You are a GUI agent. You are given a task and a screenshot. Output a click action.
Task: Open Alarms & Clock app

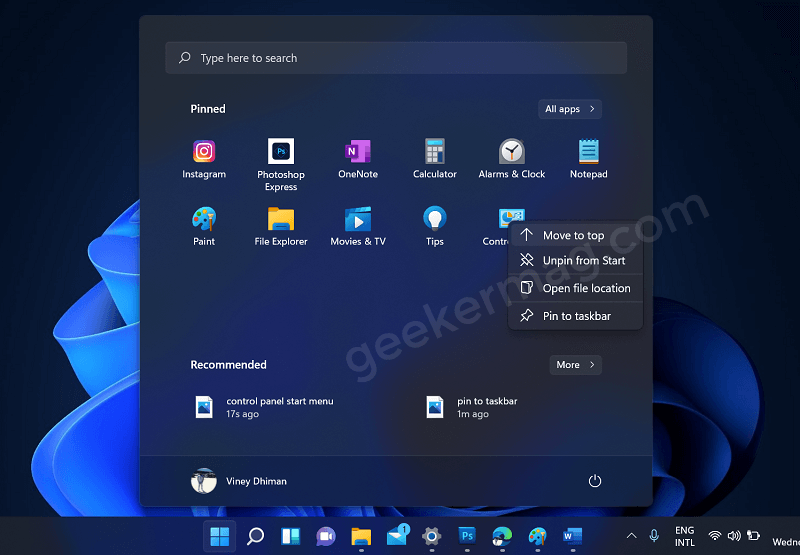click(x=512, y=159)
